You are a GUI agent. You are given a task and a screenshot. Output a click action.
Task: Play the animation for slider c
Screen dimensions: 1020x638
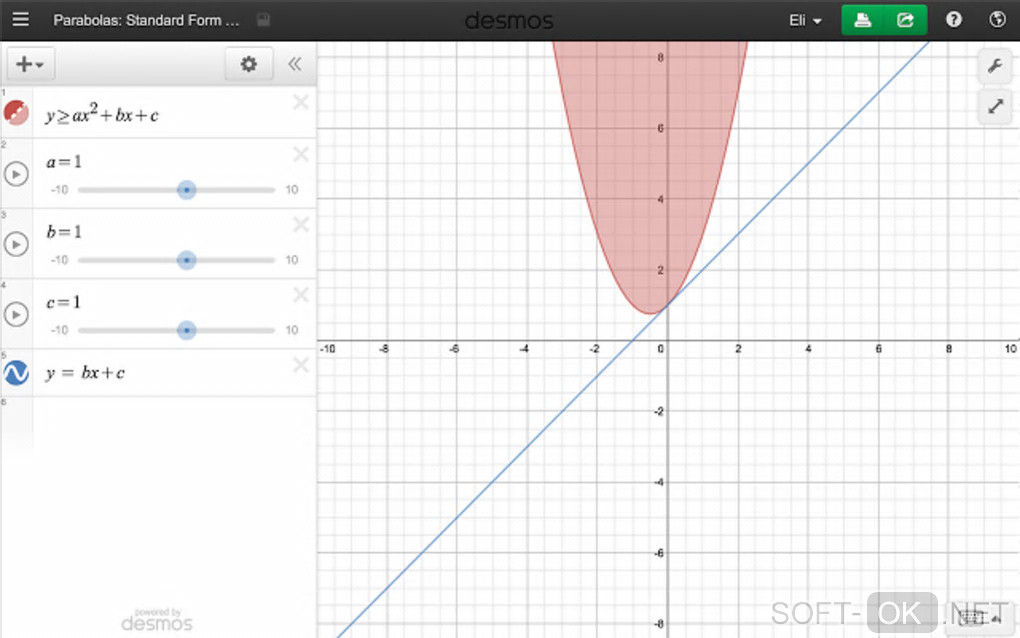(x=16, y=314)
